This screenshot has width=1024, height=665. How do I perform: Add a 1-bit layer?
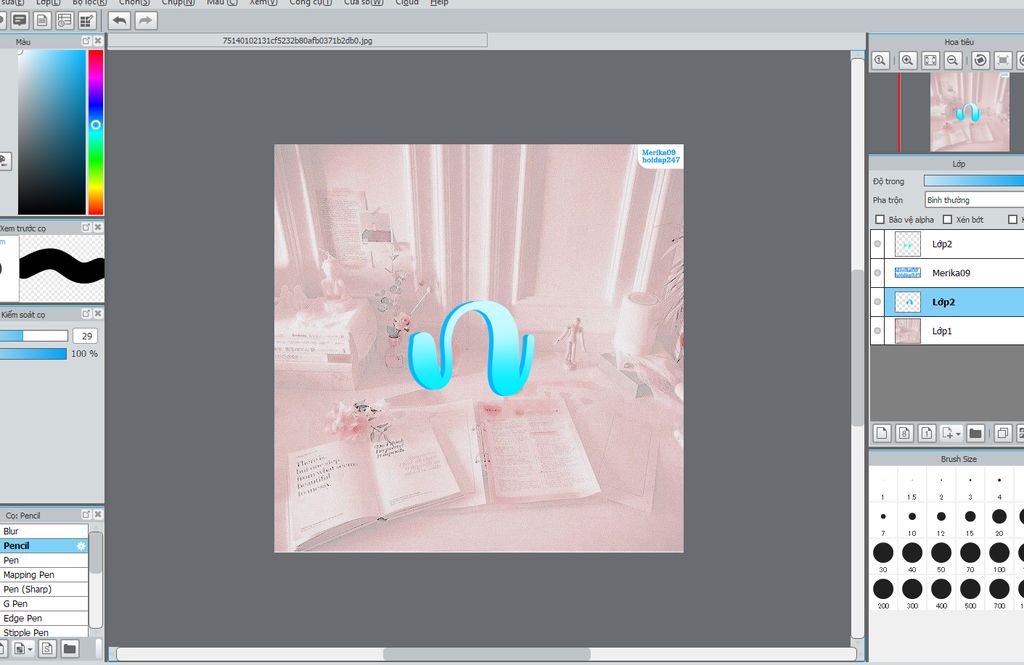[x=927, y=433]
